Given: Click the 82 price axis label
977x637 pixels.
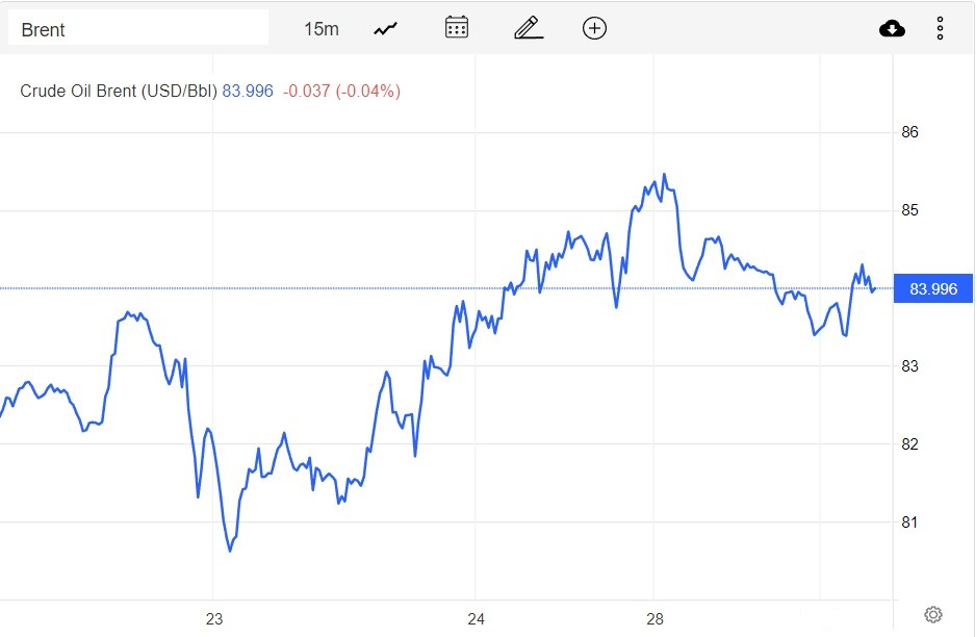Looking at the screenshot, I should (910, 444).
